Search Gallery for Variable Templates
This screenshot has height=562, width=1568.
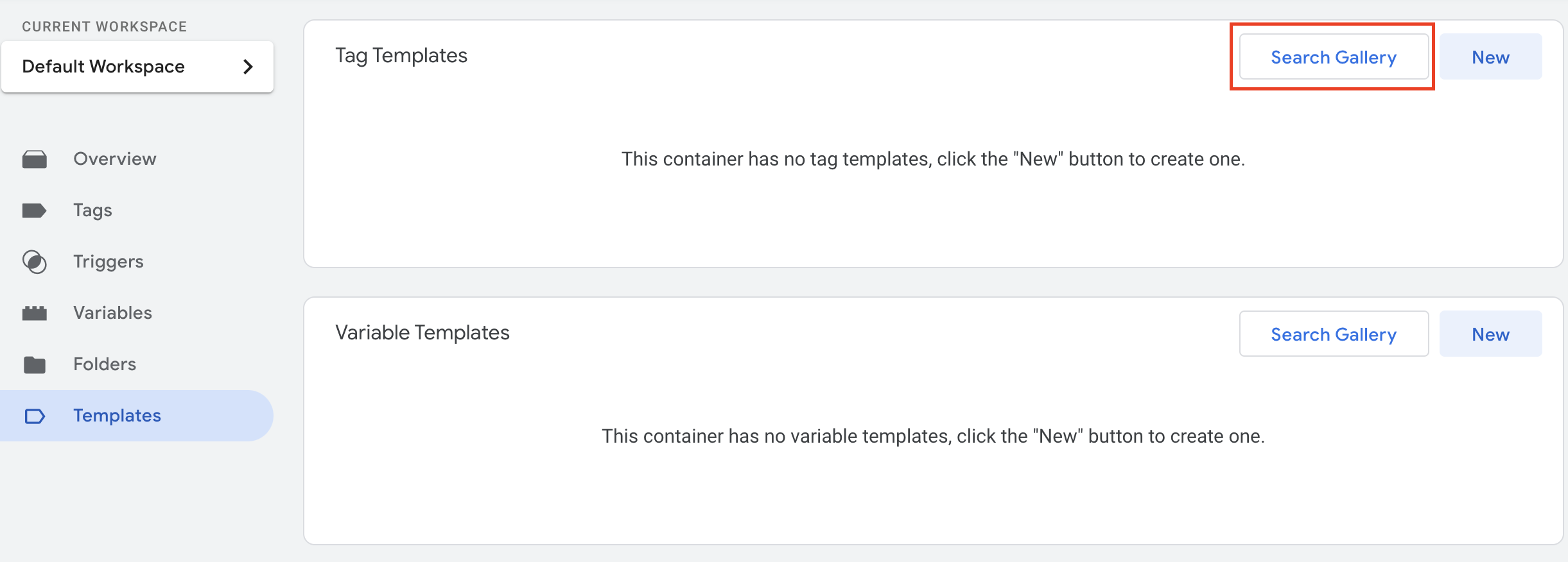(x=1334, y=334)
